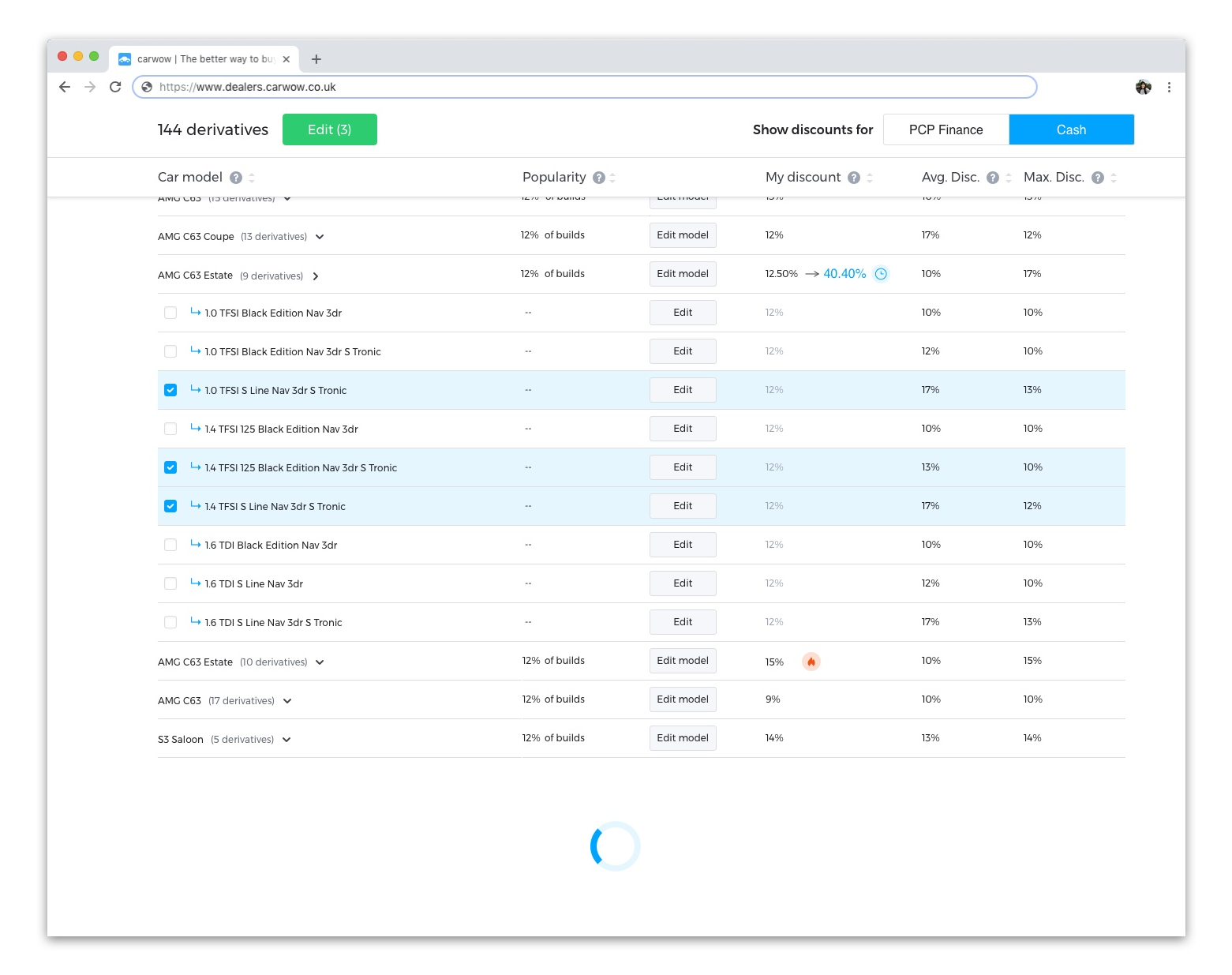Click the browser address bar
This screenshot has width=1232, height=975.
(584, 87)
